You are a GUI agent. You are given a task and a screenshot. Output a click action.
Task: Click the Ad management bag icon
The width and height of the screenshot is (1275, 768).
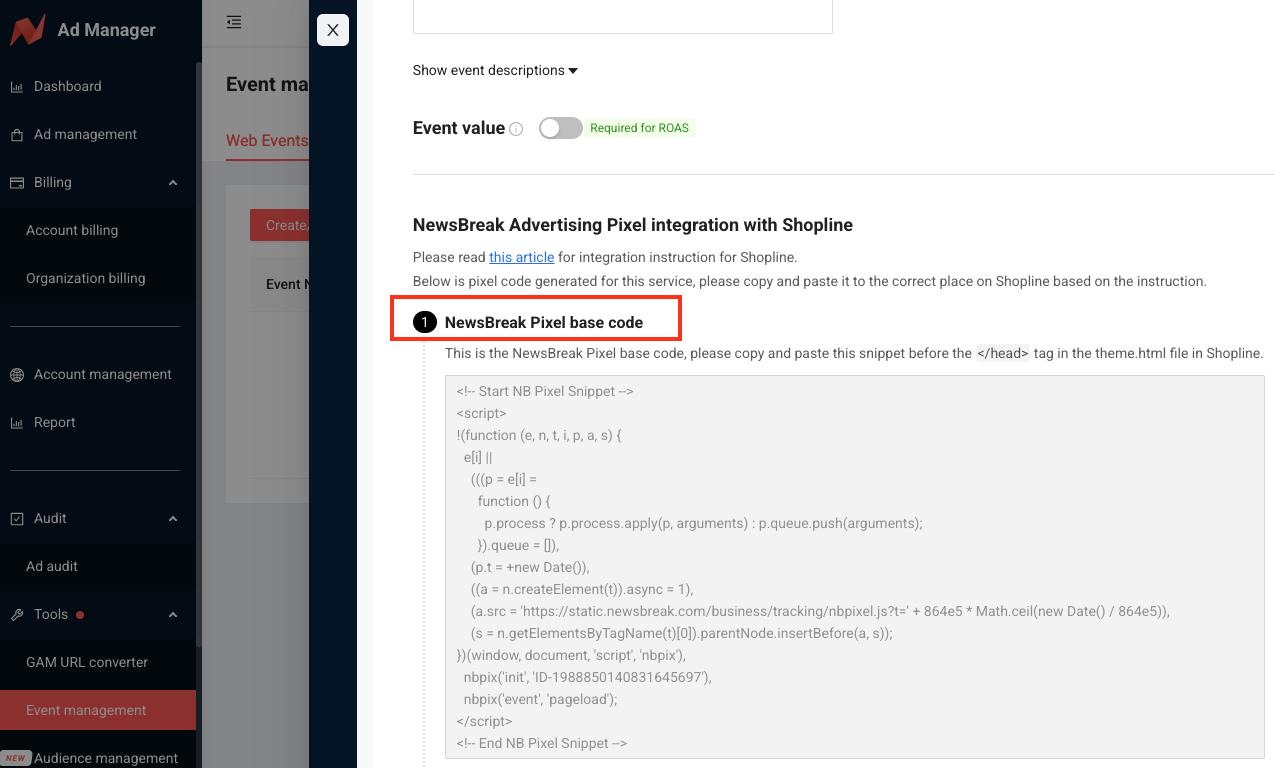[17, 135]
